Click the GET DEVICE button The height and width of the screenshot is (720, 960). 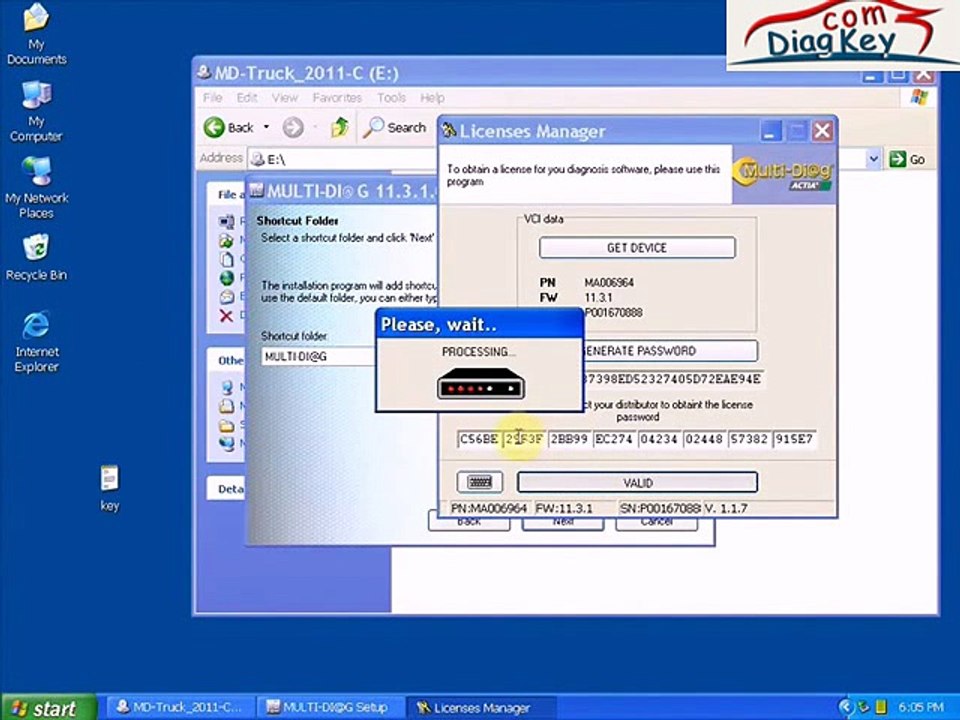tap(637, 247)
